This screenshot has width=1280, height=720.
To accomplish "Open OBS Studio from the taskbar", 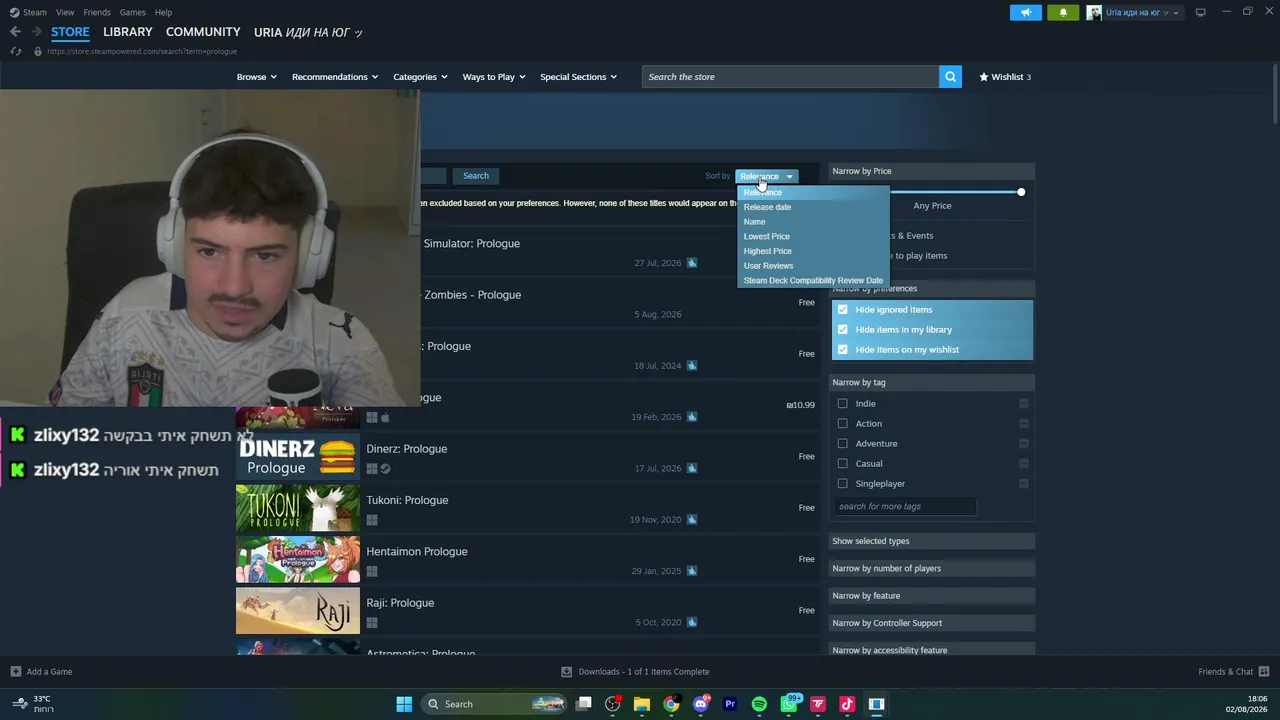I will [x=613, y=704].
